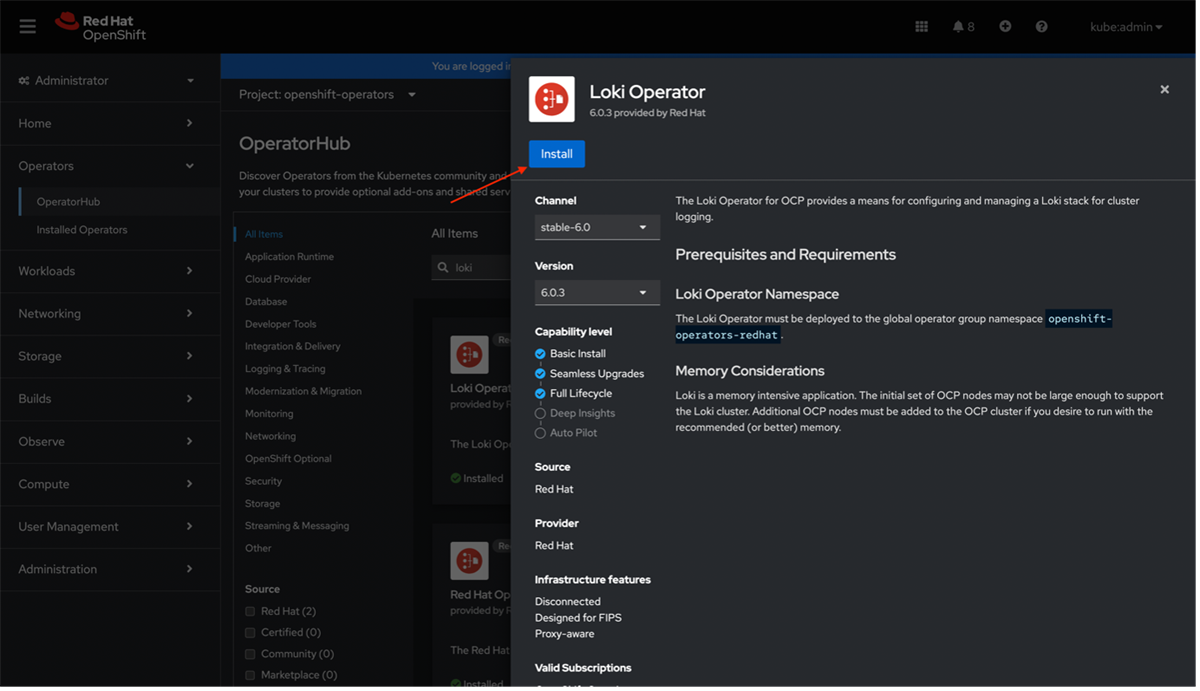Open the Project openshift-operators dropdown
Image resolution: width=1200 pixels, height=691 pixels.
(x=327, y=95)
